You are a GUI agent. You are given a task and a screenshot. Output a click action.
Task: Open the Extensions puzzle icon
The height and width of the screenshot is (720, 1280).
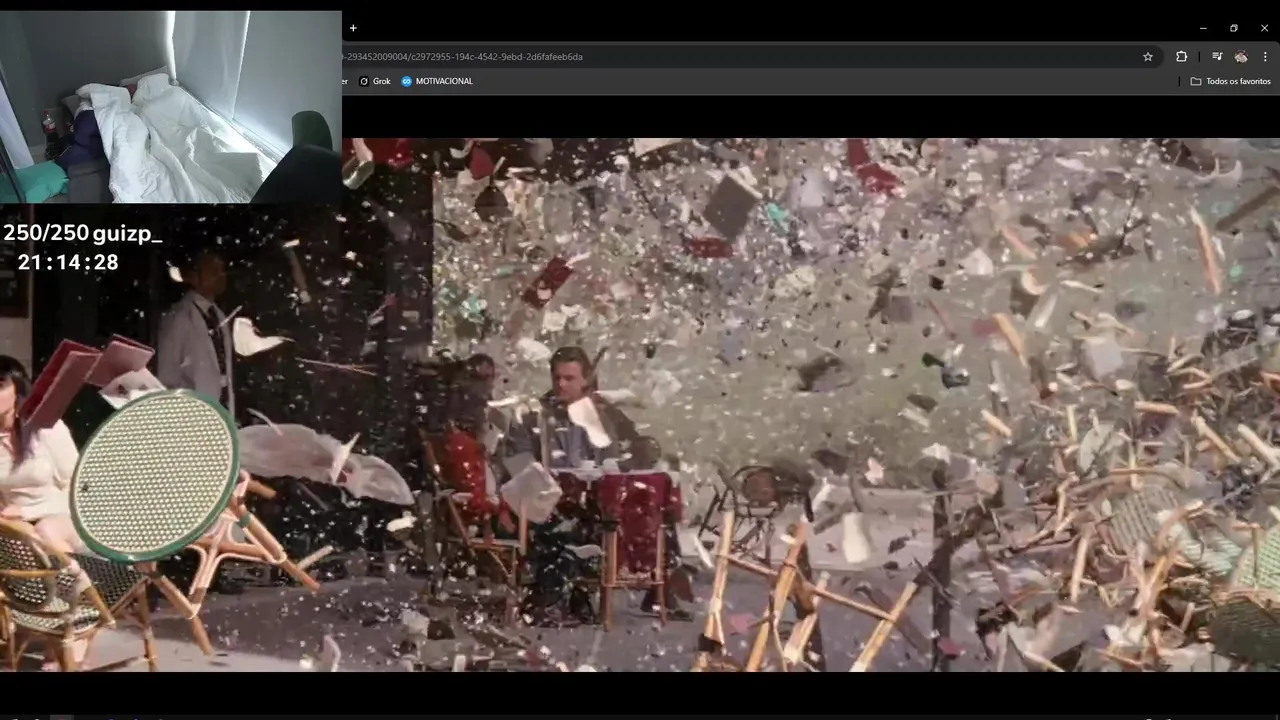(1181, 57)
